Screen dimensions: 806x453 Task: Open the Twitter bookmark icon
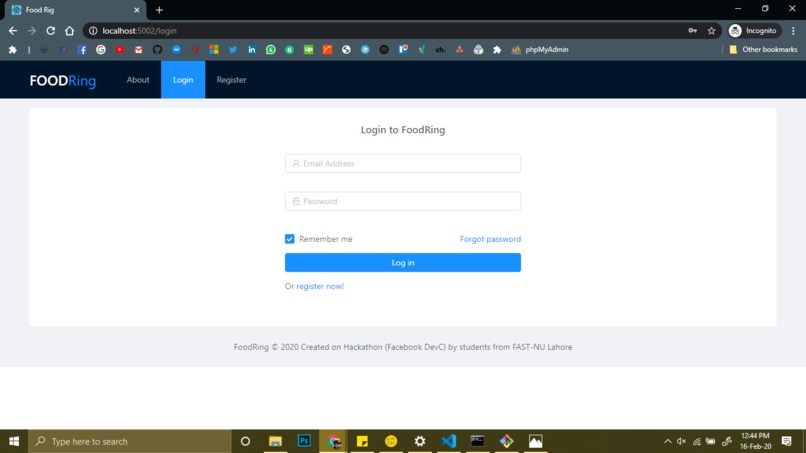[233, 50]
